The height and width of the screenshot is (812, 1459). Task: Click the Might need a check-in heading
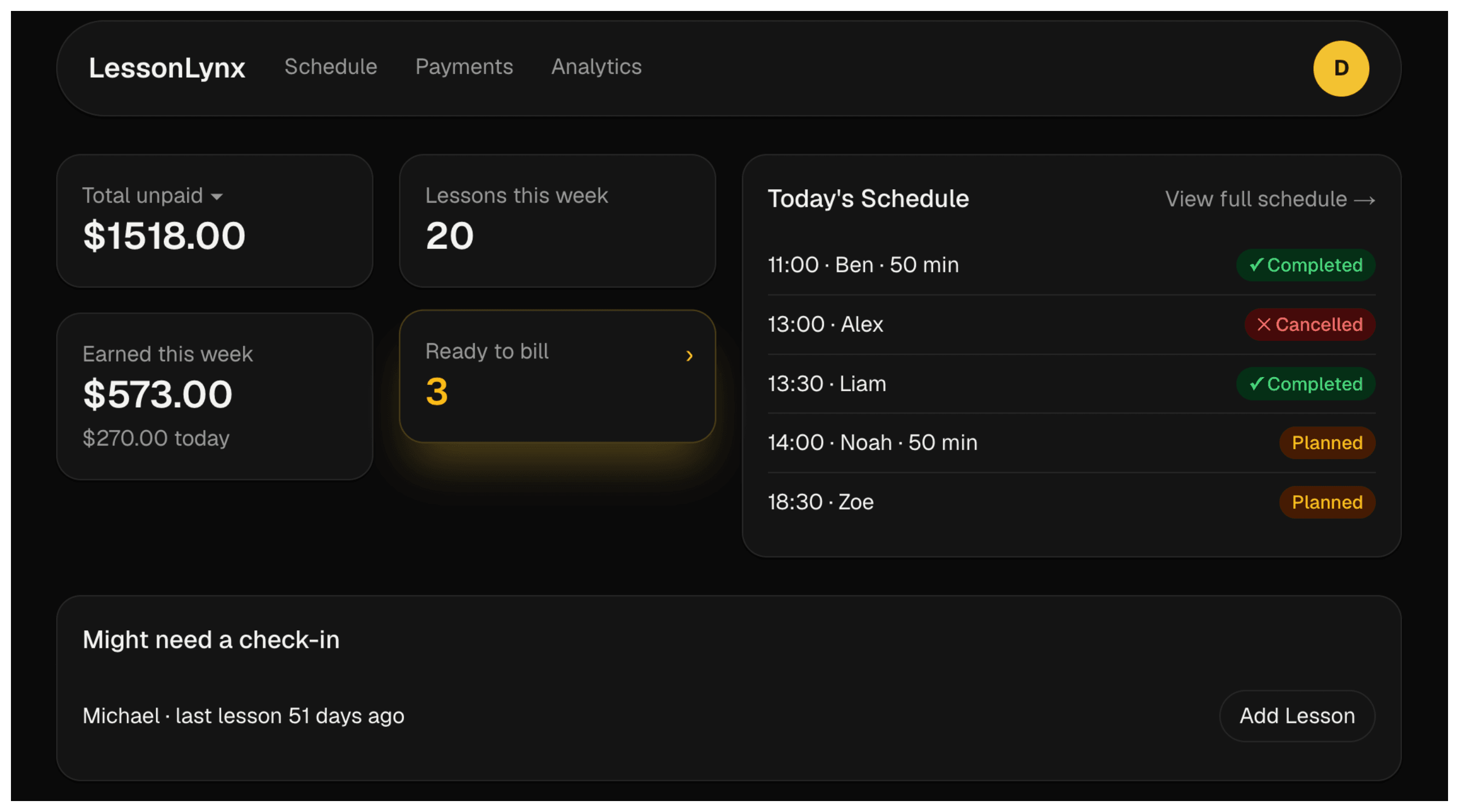point(211,640)
